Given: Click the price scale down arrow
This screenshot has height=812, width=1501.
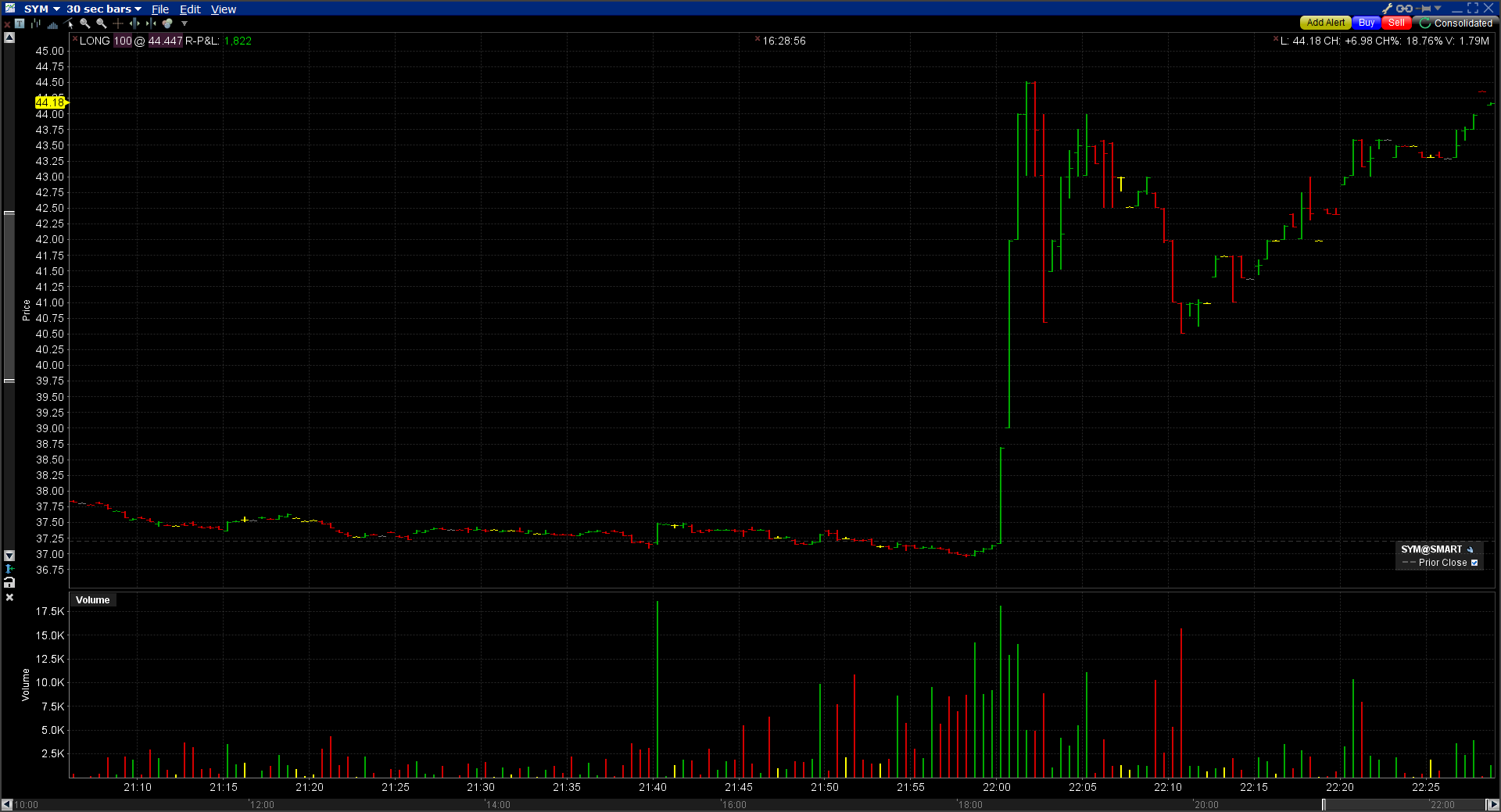Looking at the screenshot, I should (9, 555).
